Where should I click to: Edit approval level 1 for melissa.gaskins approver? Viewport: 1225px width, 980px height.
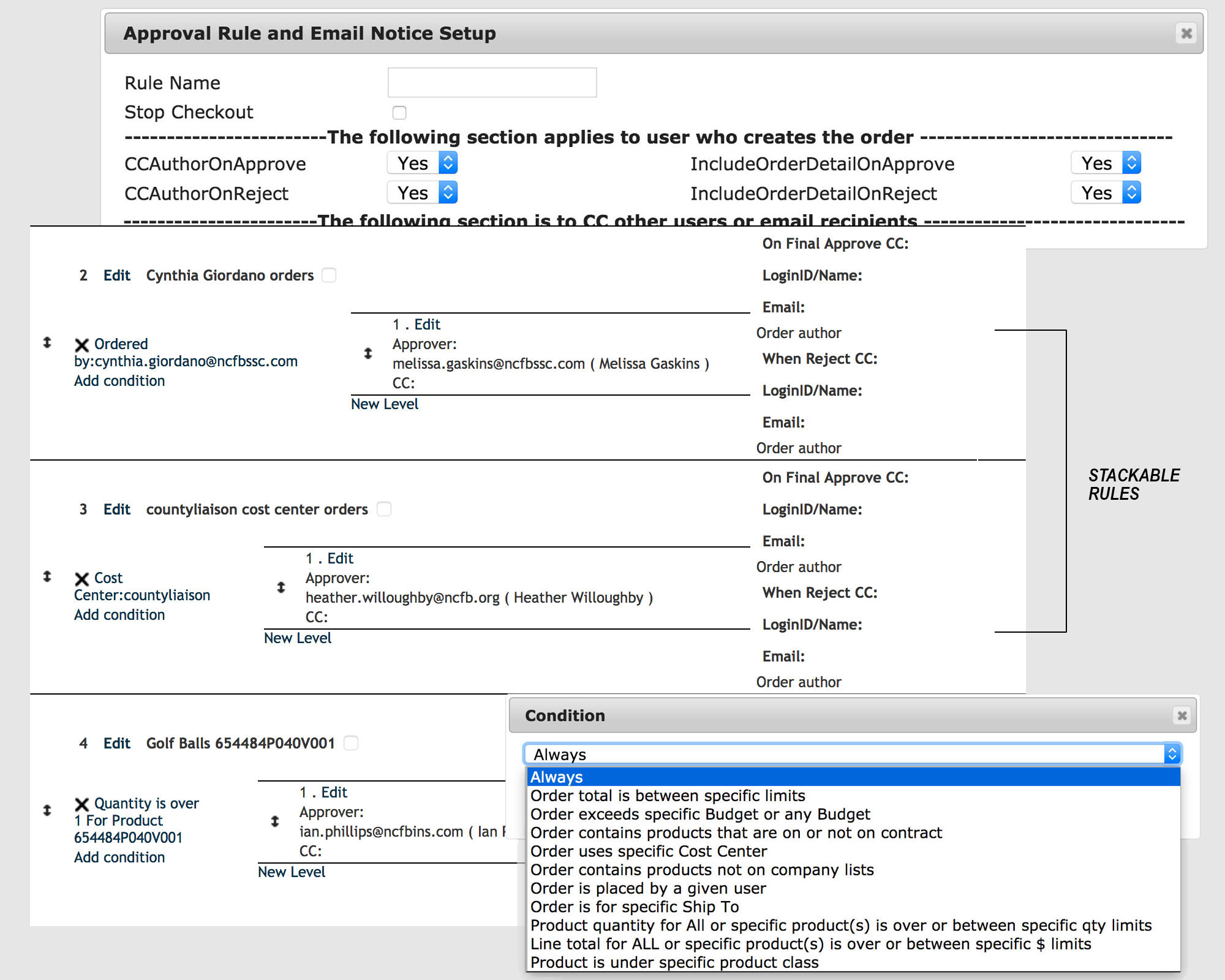[428, 324]
